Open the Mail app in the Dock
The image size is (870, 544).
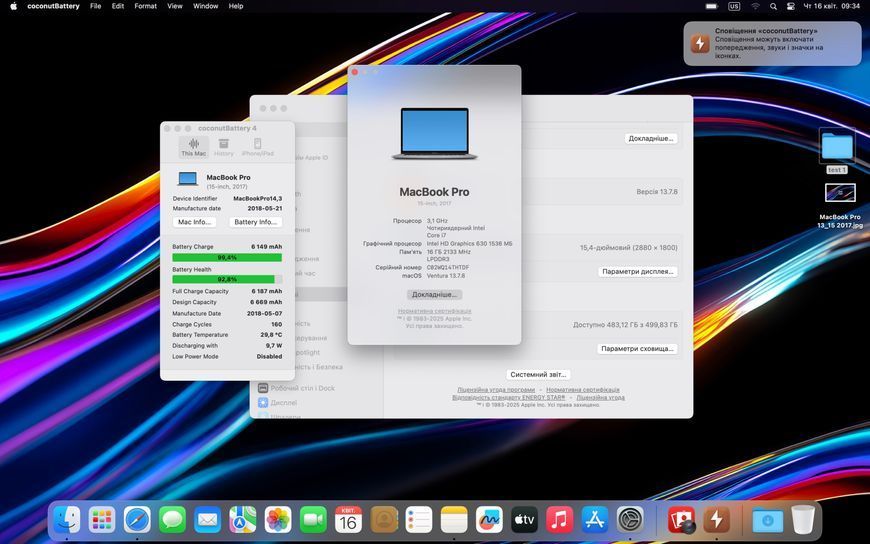(x=208, y=520)
